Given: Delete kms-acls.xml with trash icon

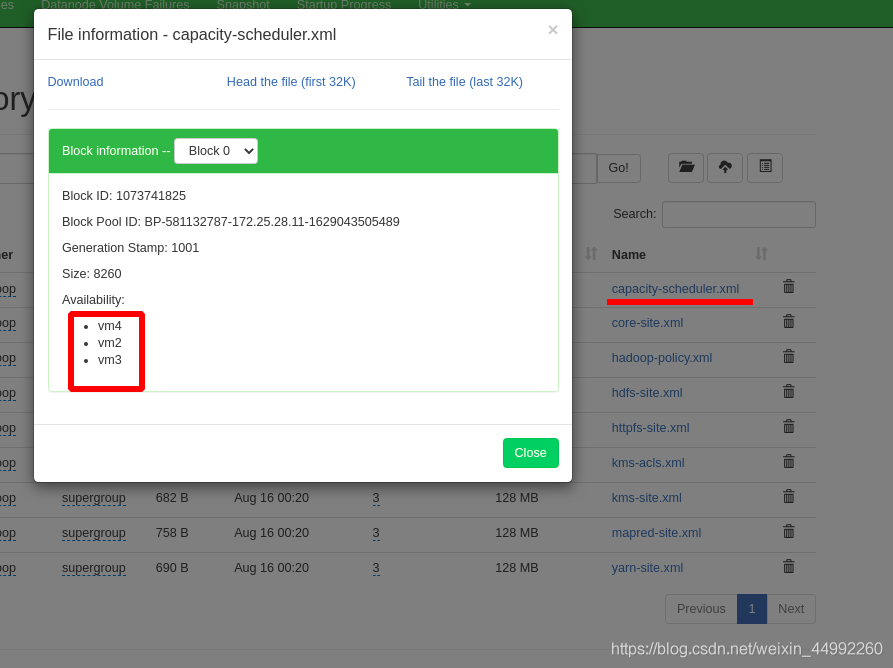Looking at the screenshot, I should pyautogui.click(x=789, y=462).
